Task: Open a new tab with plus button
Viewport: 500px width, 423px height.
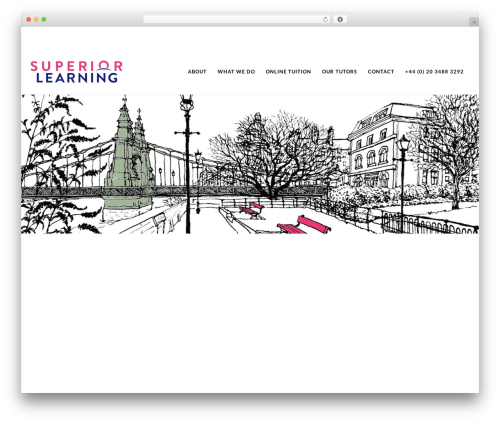Action: [x=474, y=22]
